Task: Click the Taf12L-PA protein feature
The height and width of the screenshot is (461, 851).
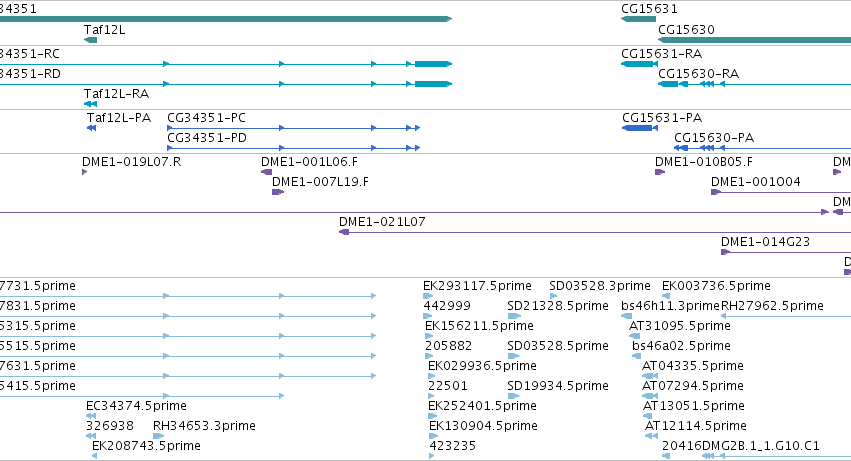Action: point(91,128)
